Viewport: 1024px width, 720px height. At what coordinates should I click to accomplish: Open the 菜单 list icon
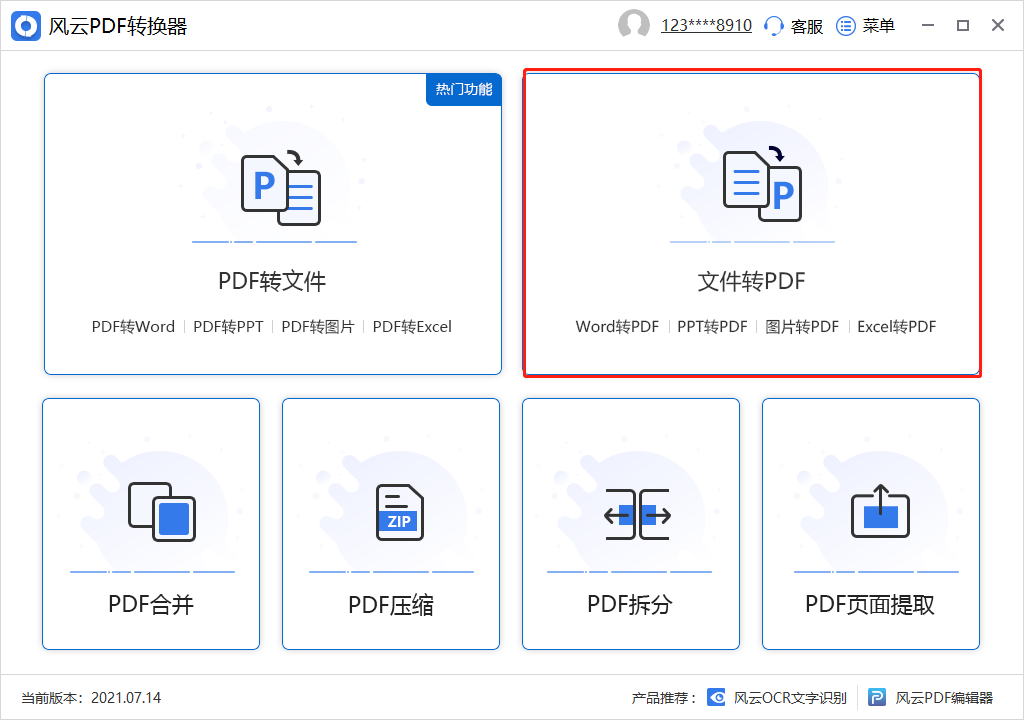coord(846,26)
